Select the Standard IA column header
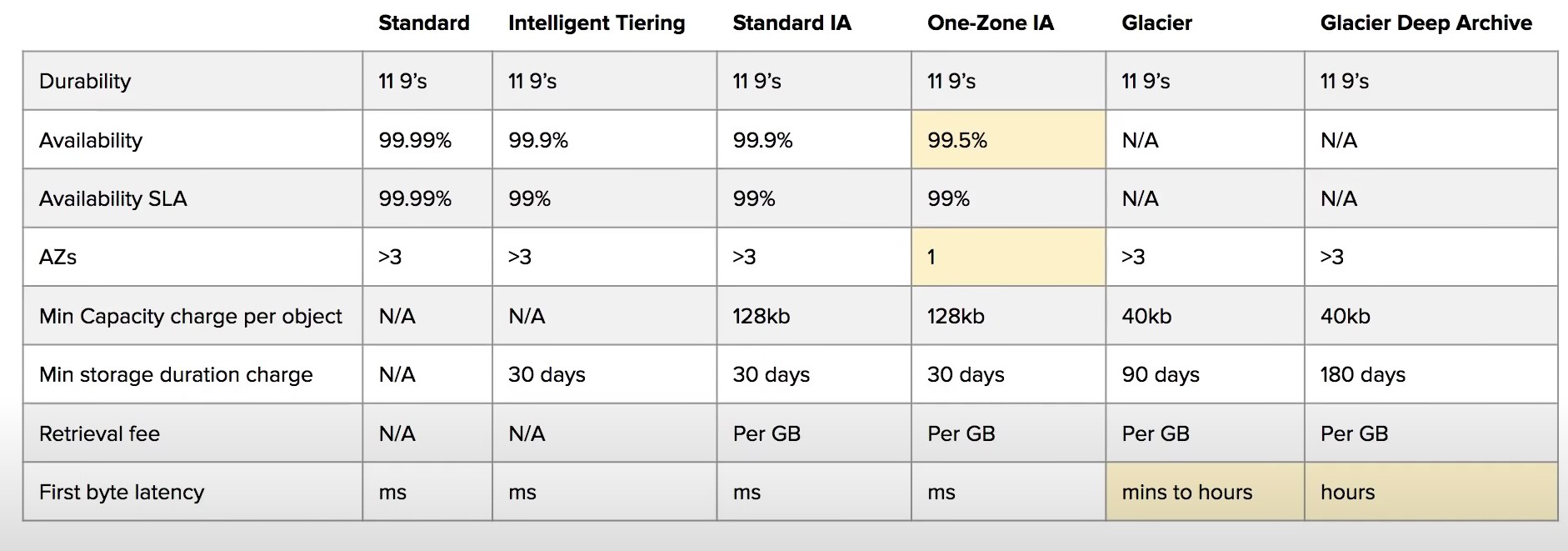This screenshot has width=1568, height=551. (791, 23)
